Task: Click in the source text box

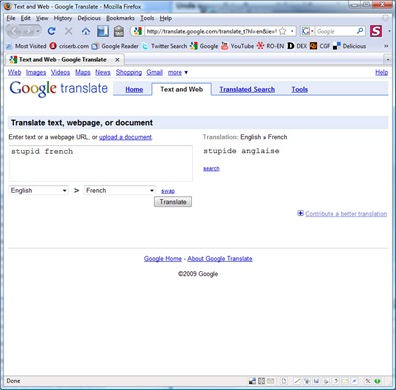Action: pyautogui.click(x=101, y=163)
